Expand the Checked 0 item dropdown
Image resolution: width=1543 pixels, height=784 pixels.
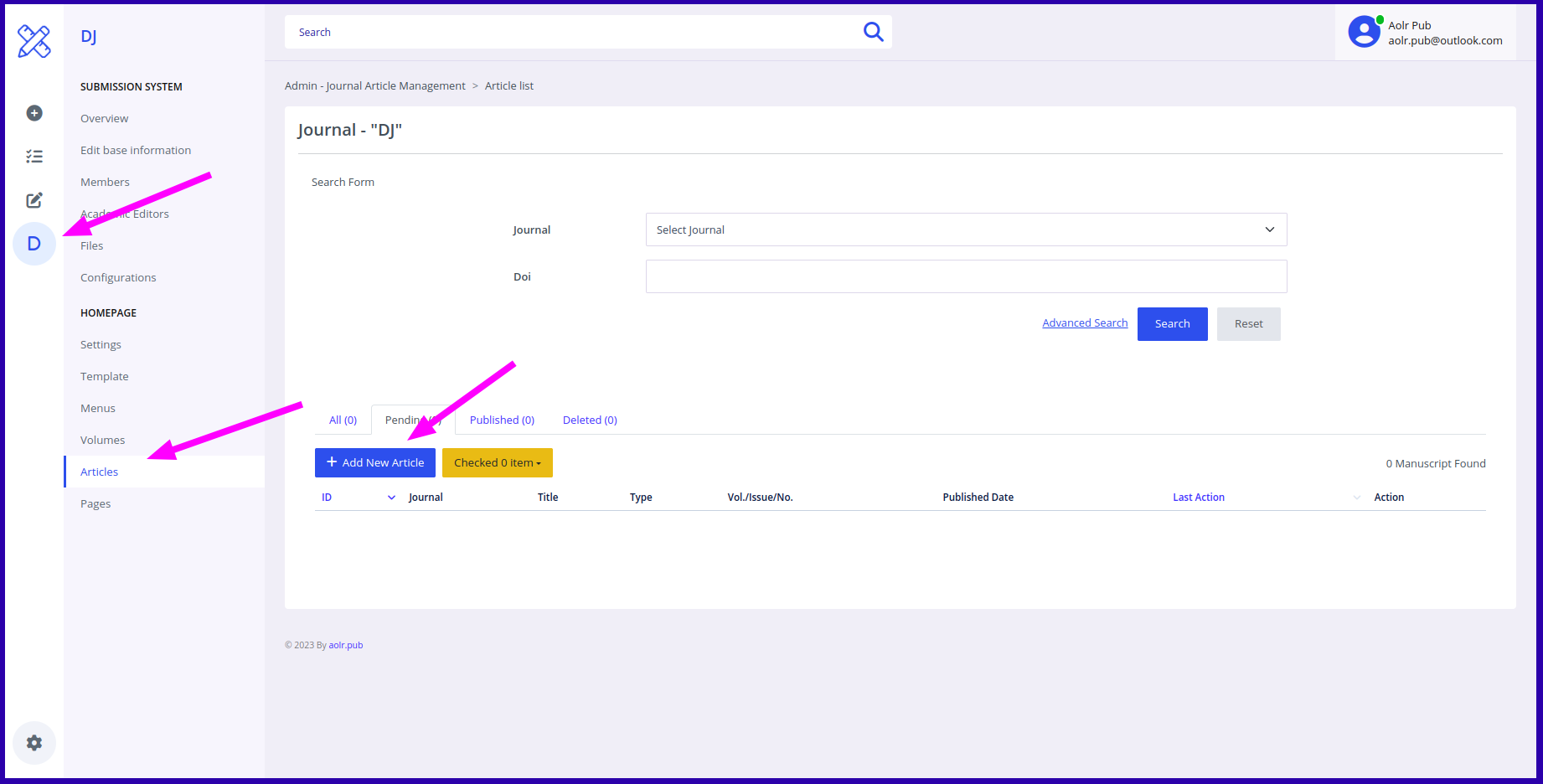(x=497, y=462)
